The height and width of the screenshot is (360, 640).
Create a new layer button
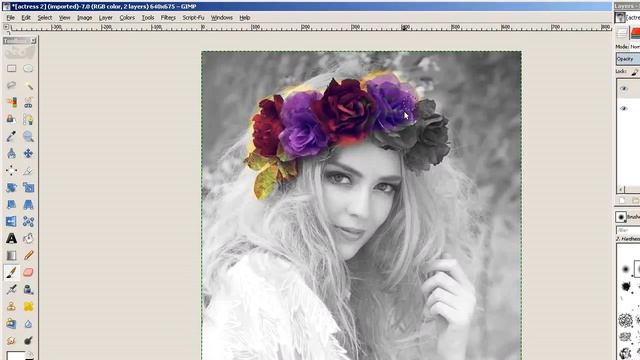click(622, 200)
